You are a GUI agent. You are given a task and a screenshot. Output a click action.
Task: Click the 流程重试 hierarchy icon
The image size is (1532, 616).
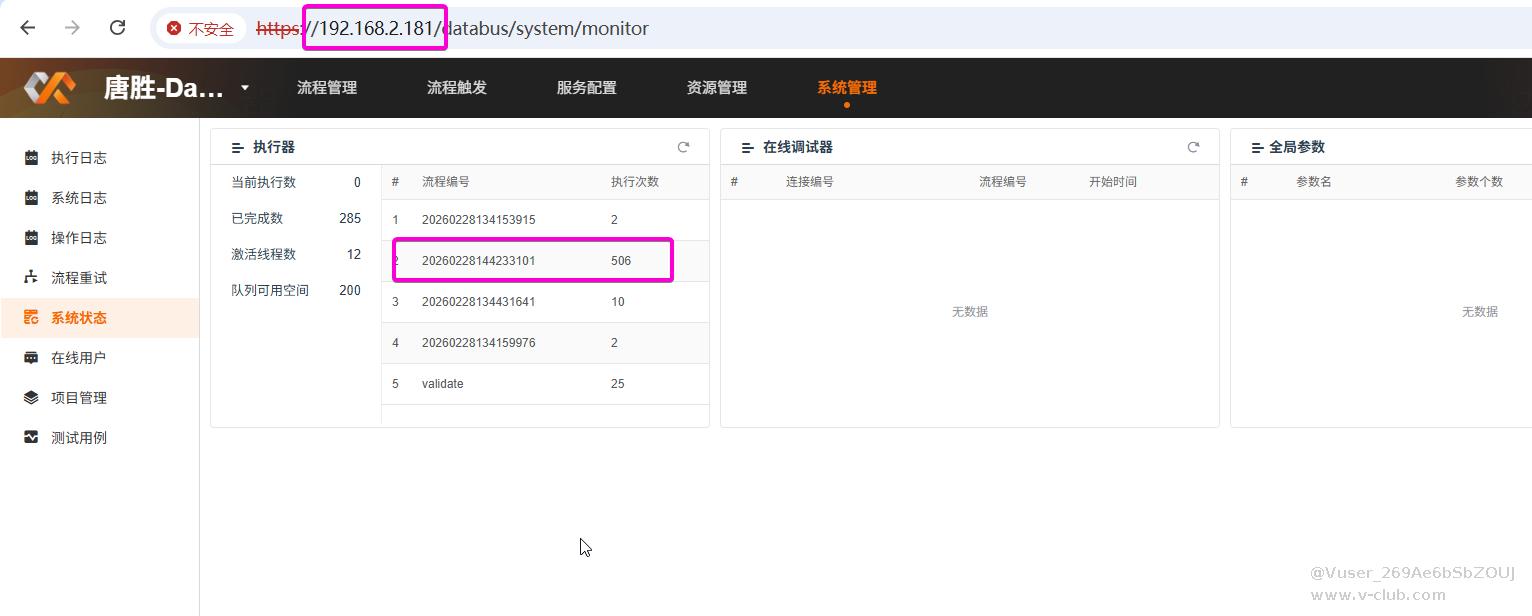pos(31,278)
